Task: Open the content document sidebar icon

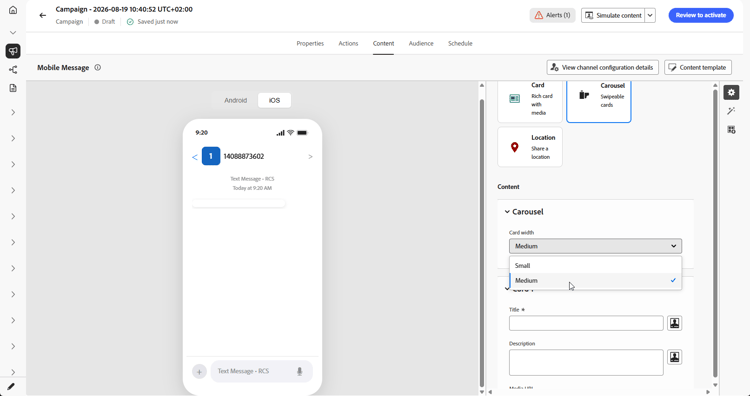Action: [x=13, y=88]
